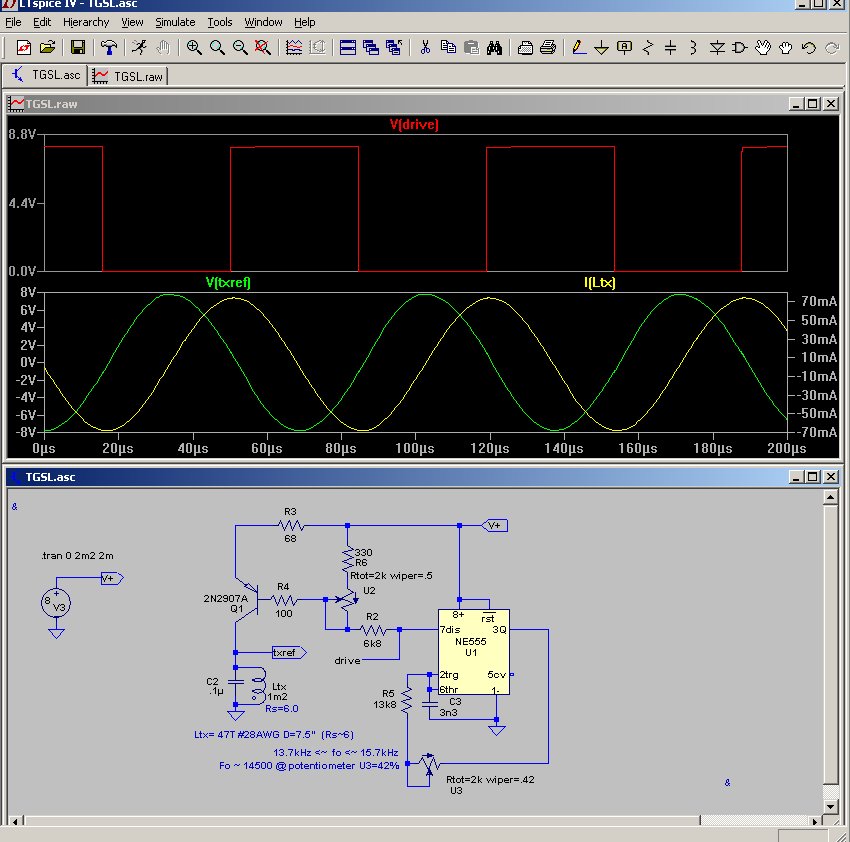Click the Find binoculars icon
The width and height of the screenshot is (850, 842).
tap(494, 47)
